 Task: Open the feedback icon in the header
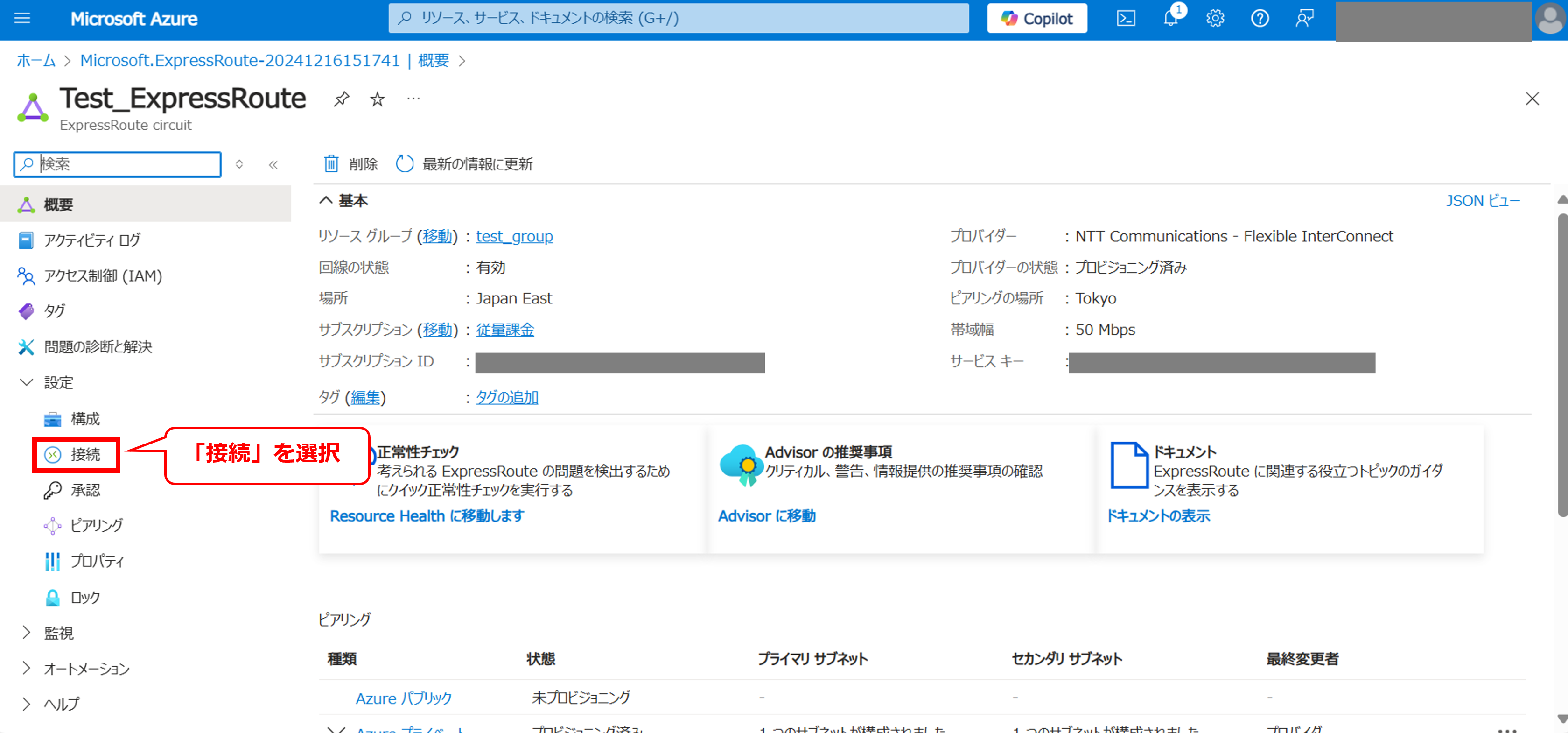pos(1304,18)
